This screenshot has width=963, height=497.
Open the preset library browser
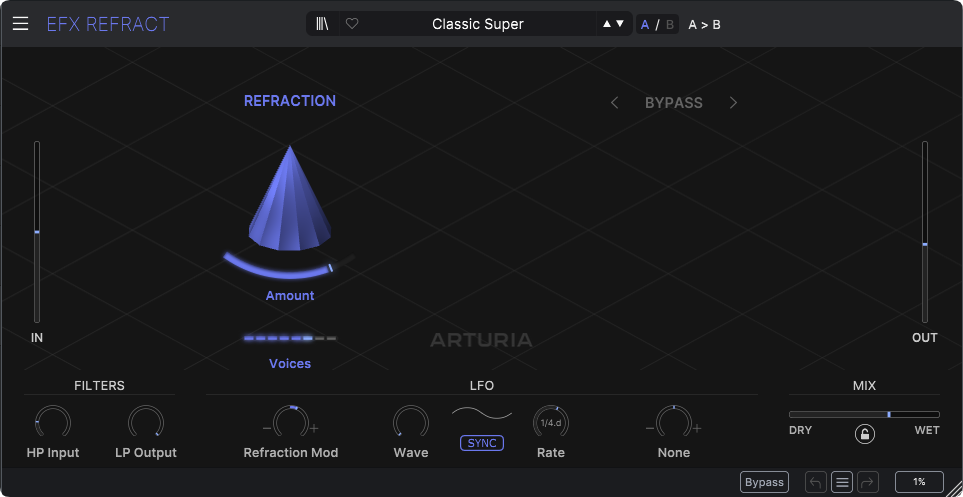click(322, 24)
